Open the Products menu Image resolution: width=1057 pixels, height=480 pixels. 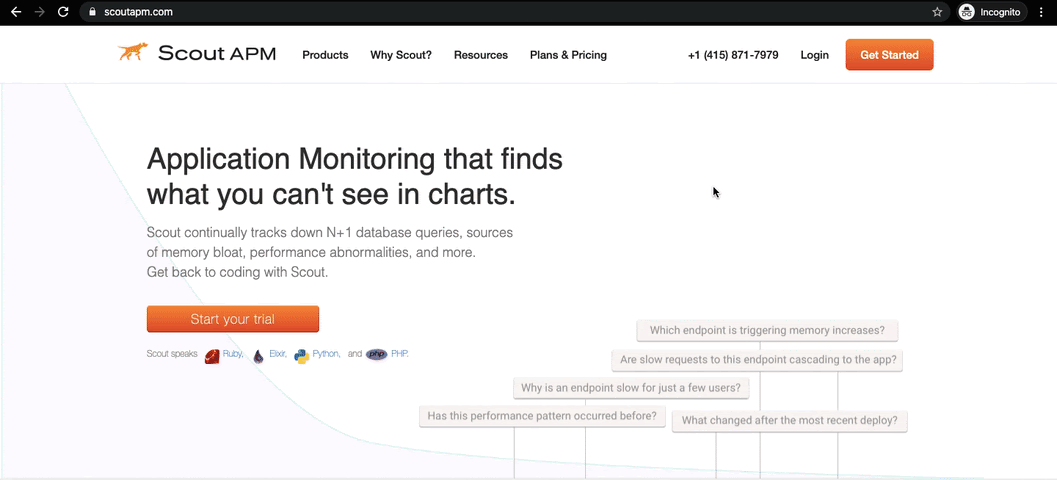click(x=325, y=55)
